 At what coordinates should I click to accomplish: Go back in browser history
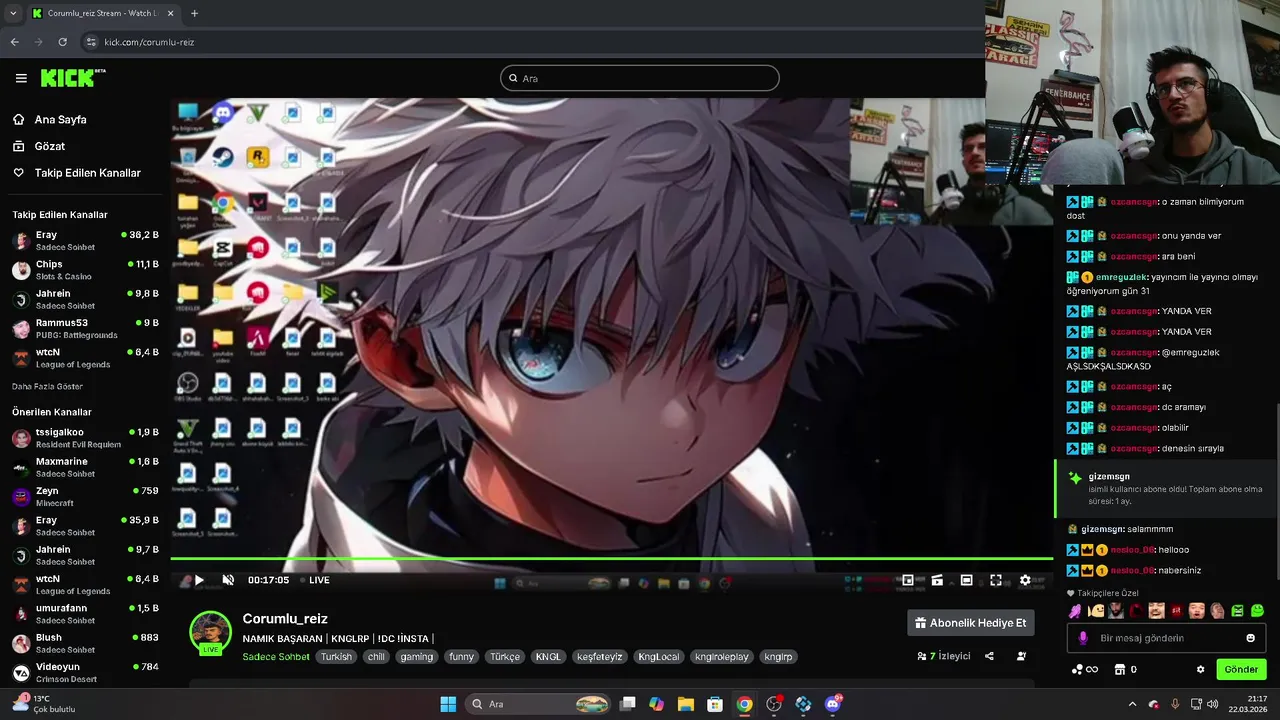pos(14,42)
